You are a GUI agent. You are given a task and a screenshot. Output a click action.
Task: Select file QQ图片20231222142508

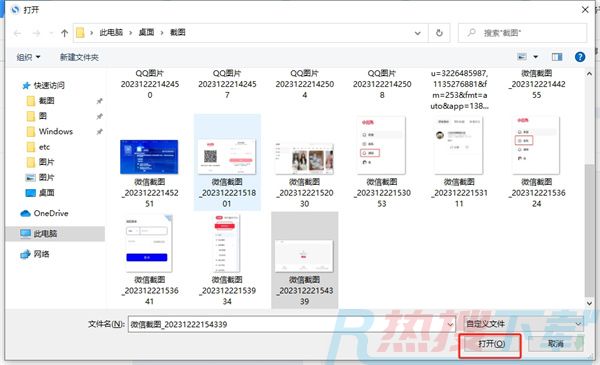(x=382, y=84)
